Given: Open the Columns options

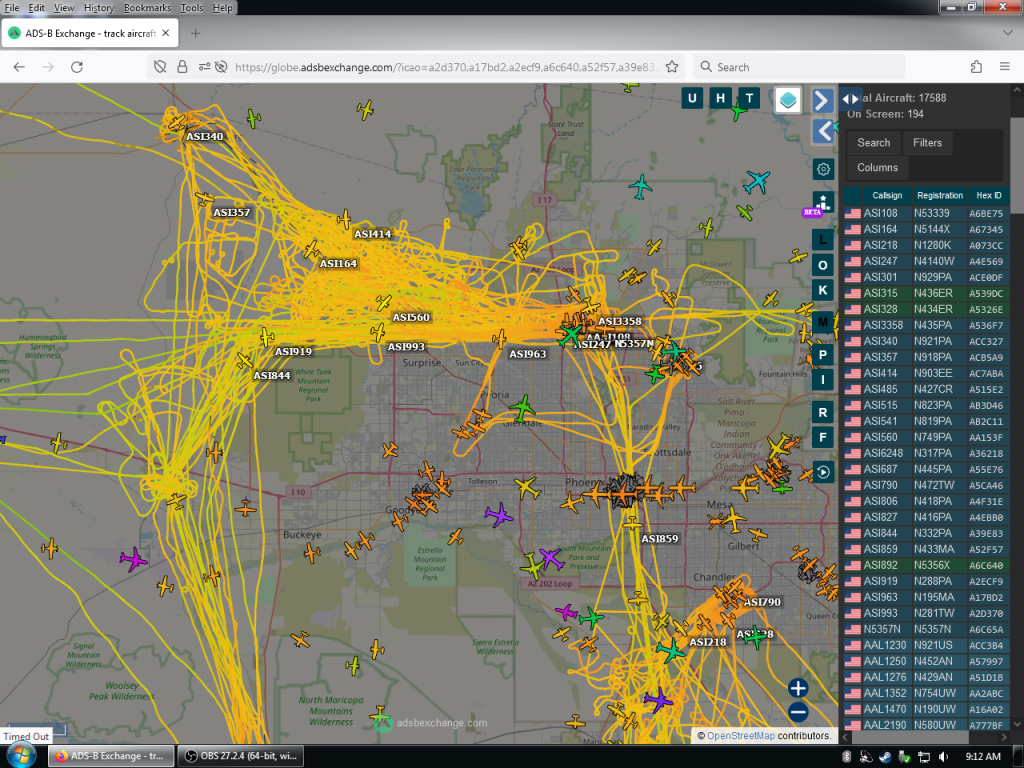Looking at the screenshot, I should (x=877, y=167).
